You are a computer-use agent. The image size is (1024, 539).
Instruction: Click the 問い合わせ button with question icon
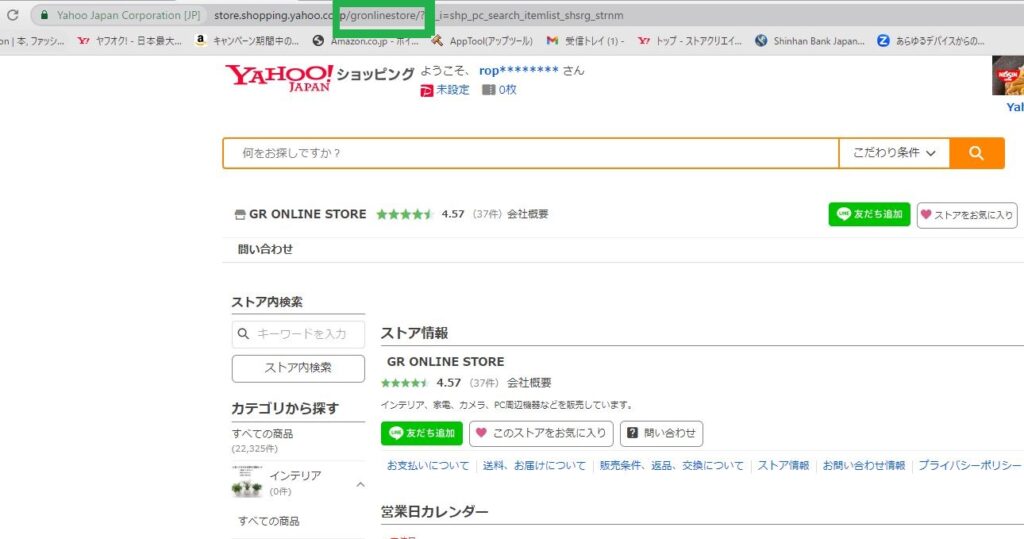click(x=661, y=434)
